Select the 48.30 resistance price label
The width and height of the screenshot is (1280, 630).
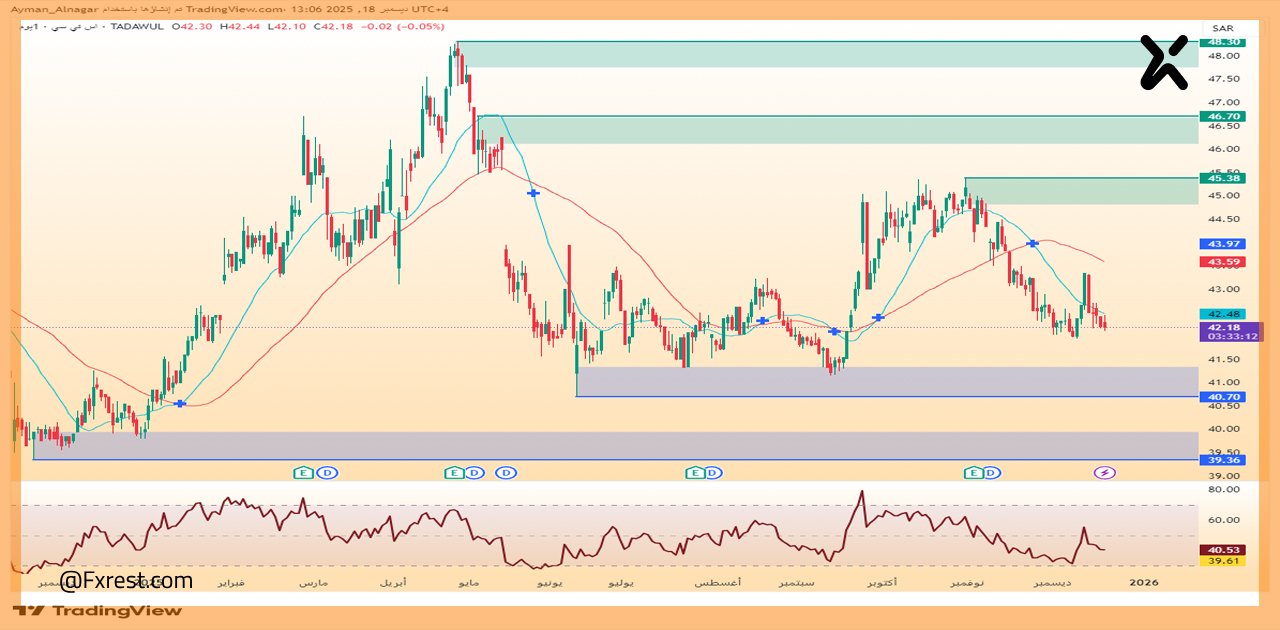(x=1224, y=42)
